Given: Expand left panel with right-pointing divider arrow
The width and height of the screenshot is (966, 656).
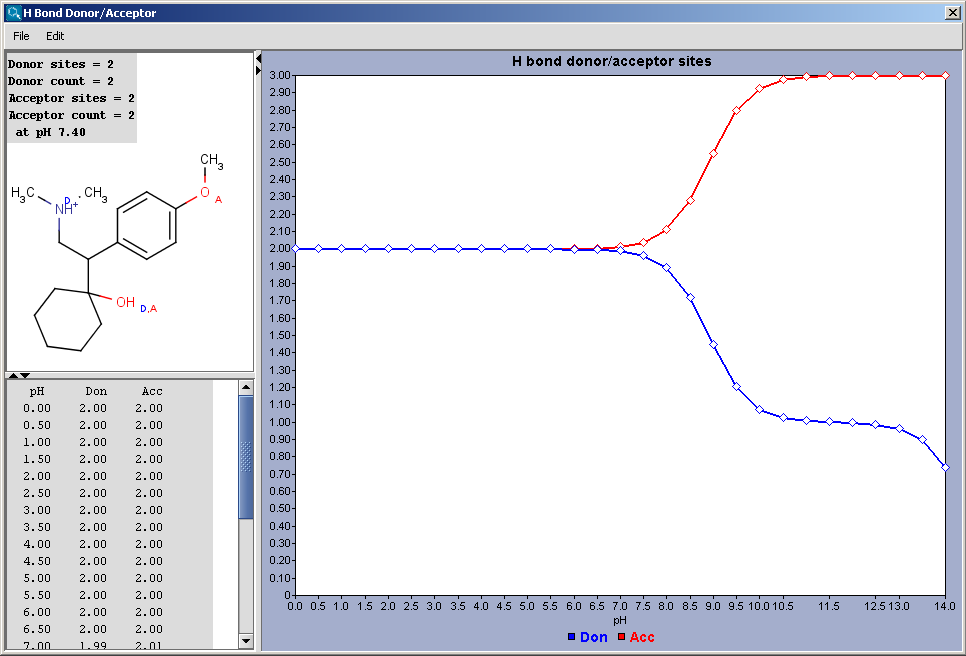Looking at the screenshot, I should point(258,71).
